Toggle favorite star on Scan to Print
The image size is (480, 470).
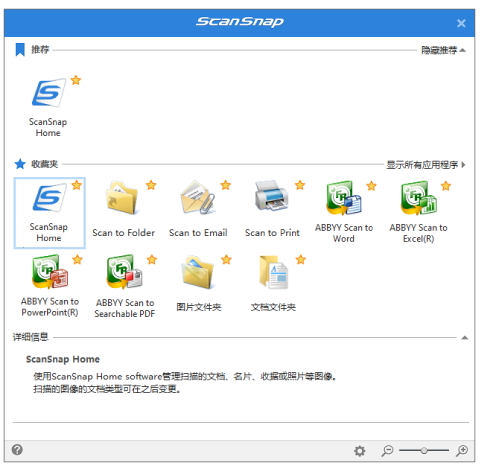(x=300, y=185)
